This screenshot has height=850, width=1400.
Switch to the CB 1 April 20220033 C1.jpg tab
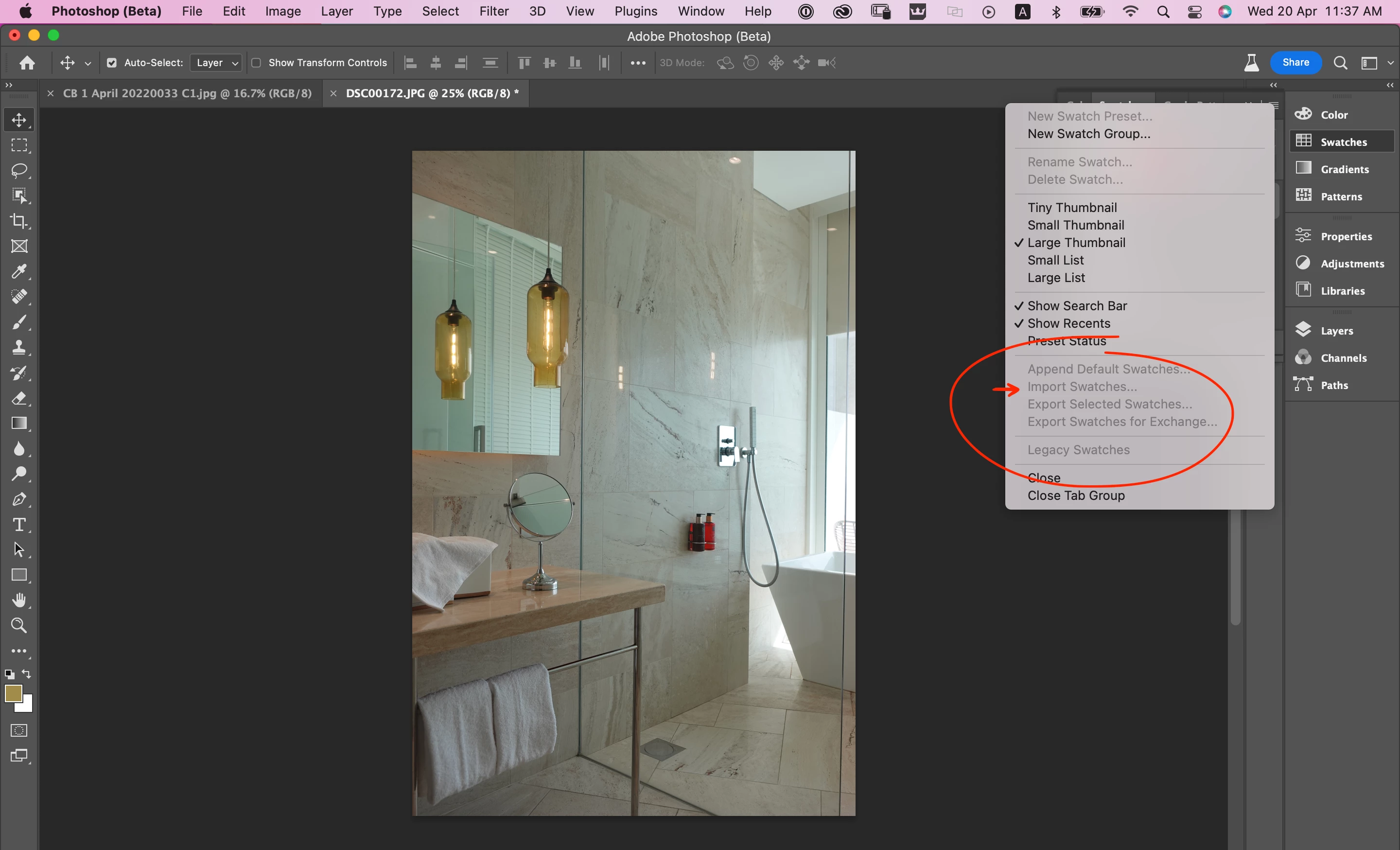tap(187, 93)
